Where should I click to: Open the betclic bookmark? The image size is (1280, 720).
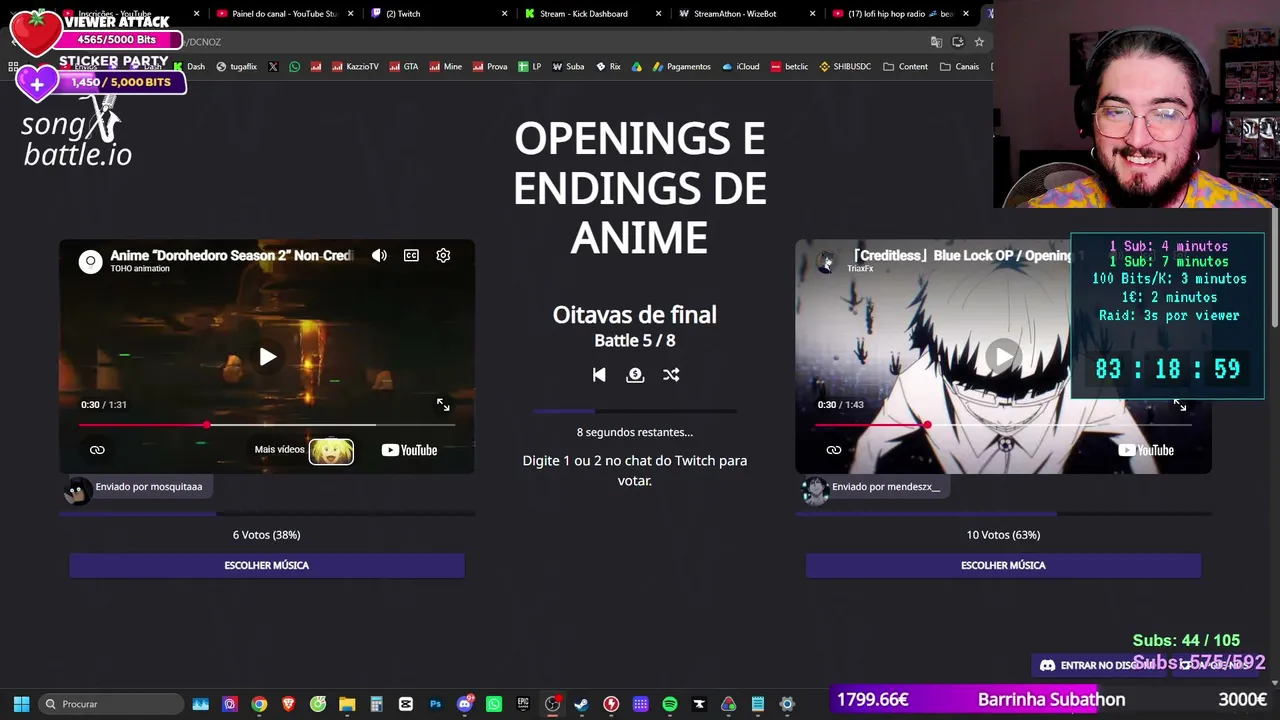(789, 67)
